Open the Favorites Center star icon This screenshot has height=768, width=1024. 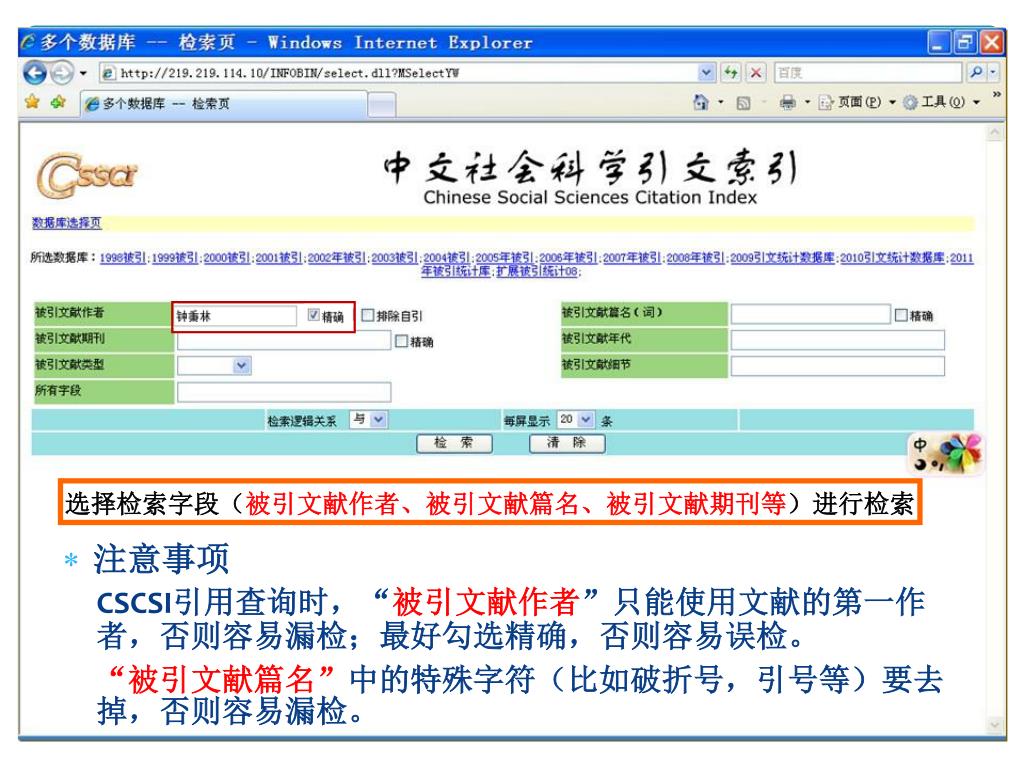pos(32,102)
